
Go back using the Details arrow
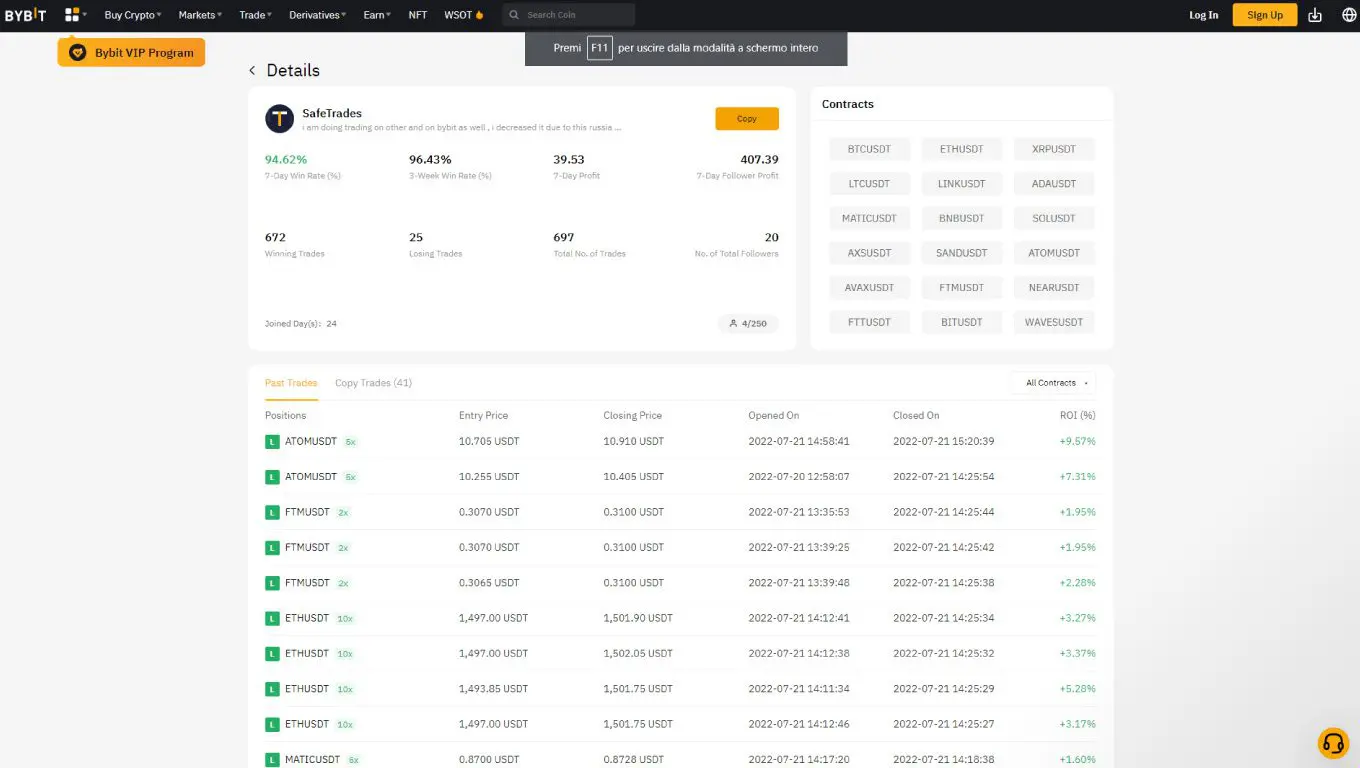252,70
